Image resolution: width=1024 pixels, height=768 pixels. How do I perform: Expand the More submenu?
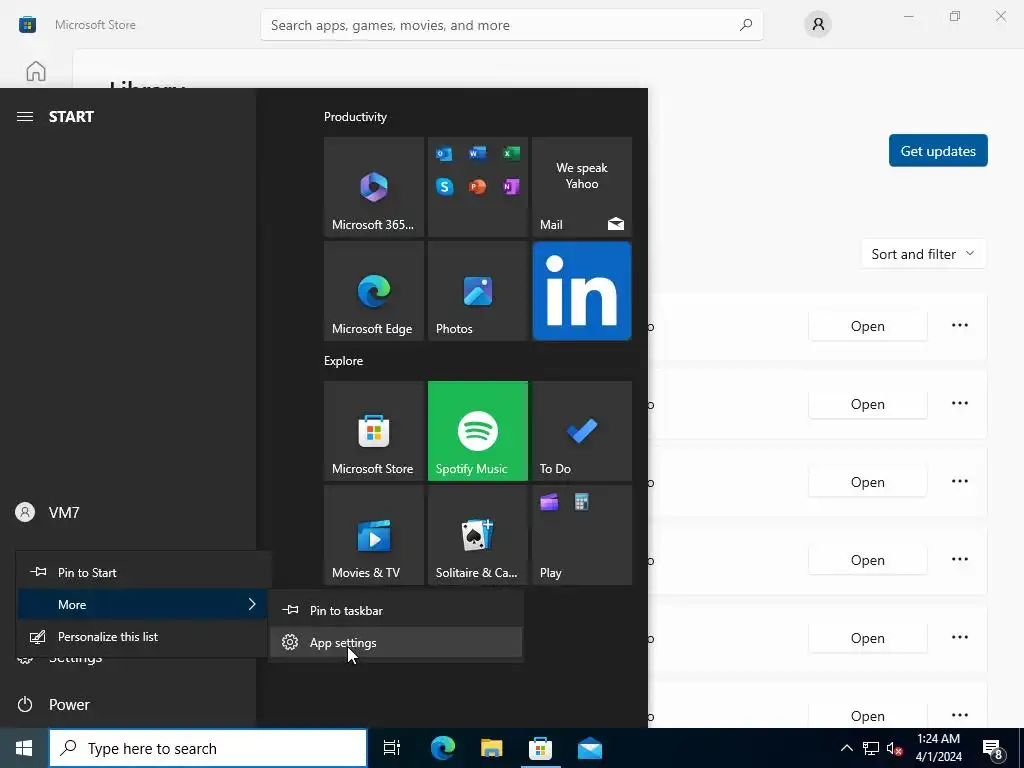[144, 604]
